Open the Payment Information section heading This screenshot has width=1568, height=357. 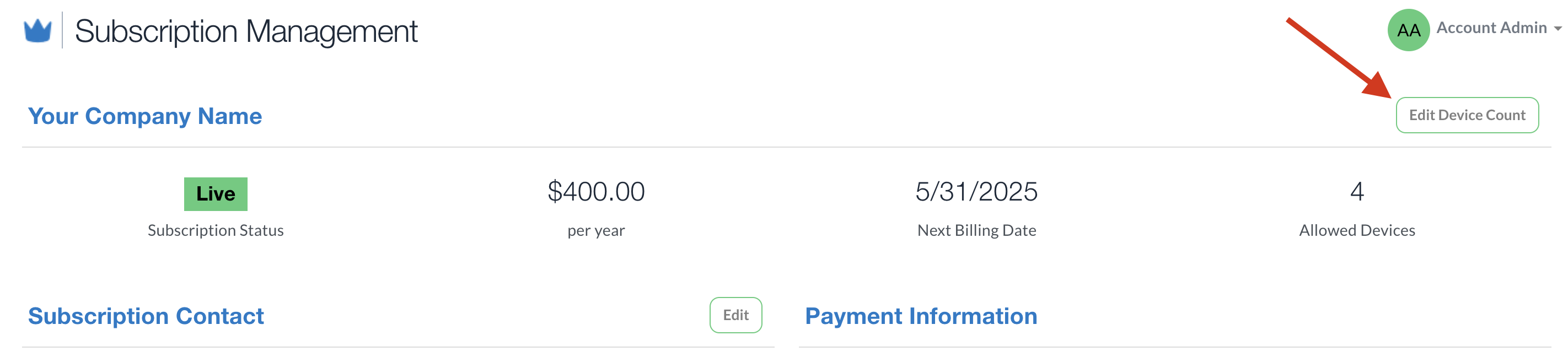tap(921, 316)
